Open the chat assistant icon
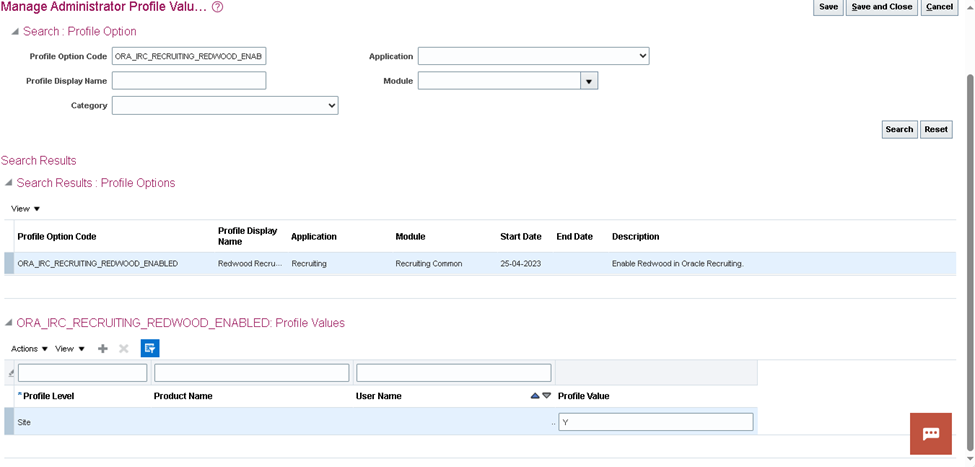Screen dimensions: 975x467 pos(930,433)
